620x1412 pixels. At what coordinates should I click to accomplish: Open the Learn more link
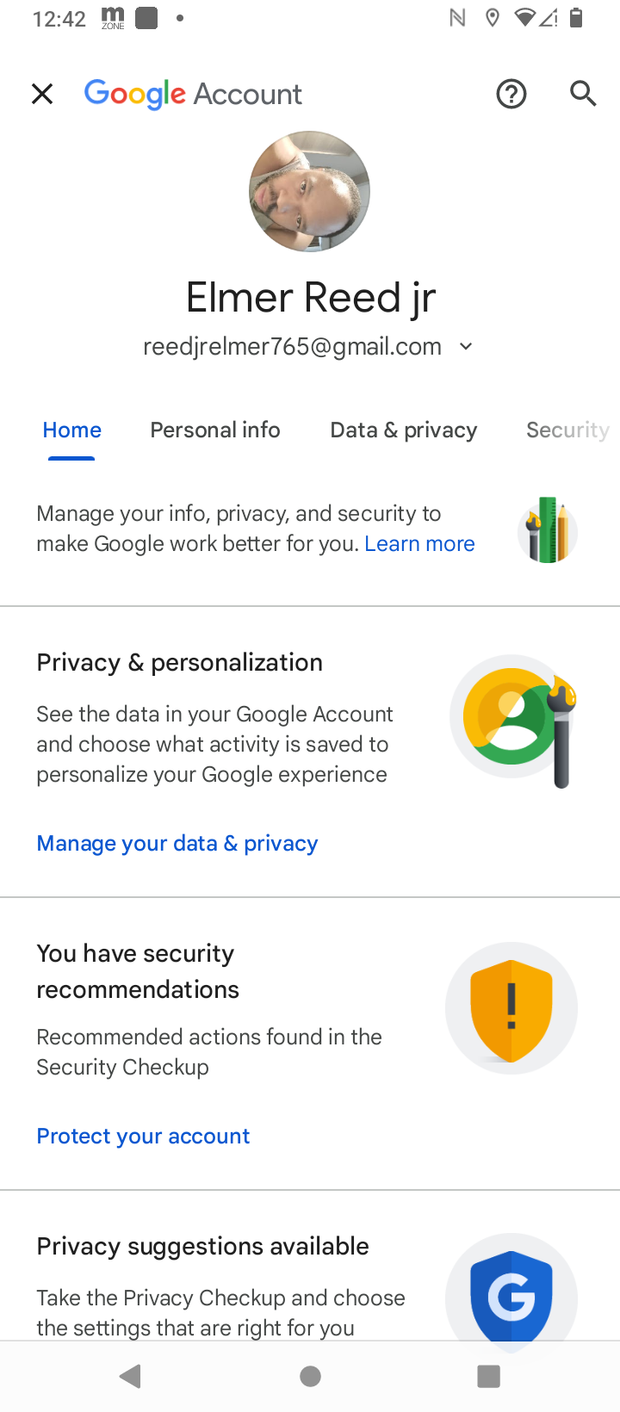point(420,544)
